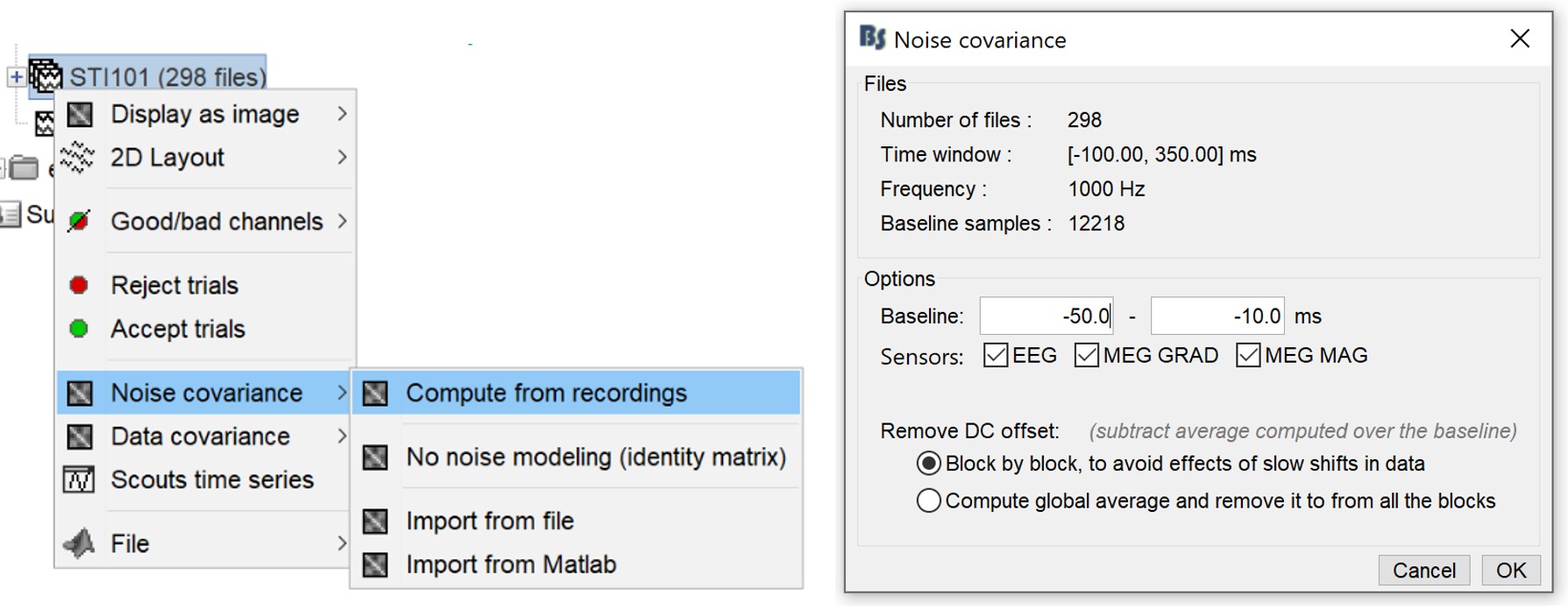Click the Display as image icon
The image size is (1568, 610).
[x=80, y=114]
